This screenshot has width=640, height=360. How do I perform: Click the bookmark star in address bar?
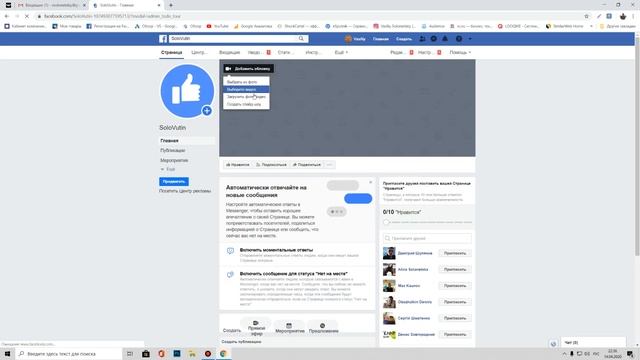[x=587, y=16]
